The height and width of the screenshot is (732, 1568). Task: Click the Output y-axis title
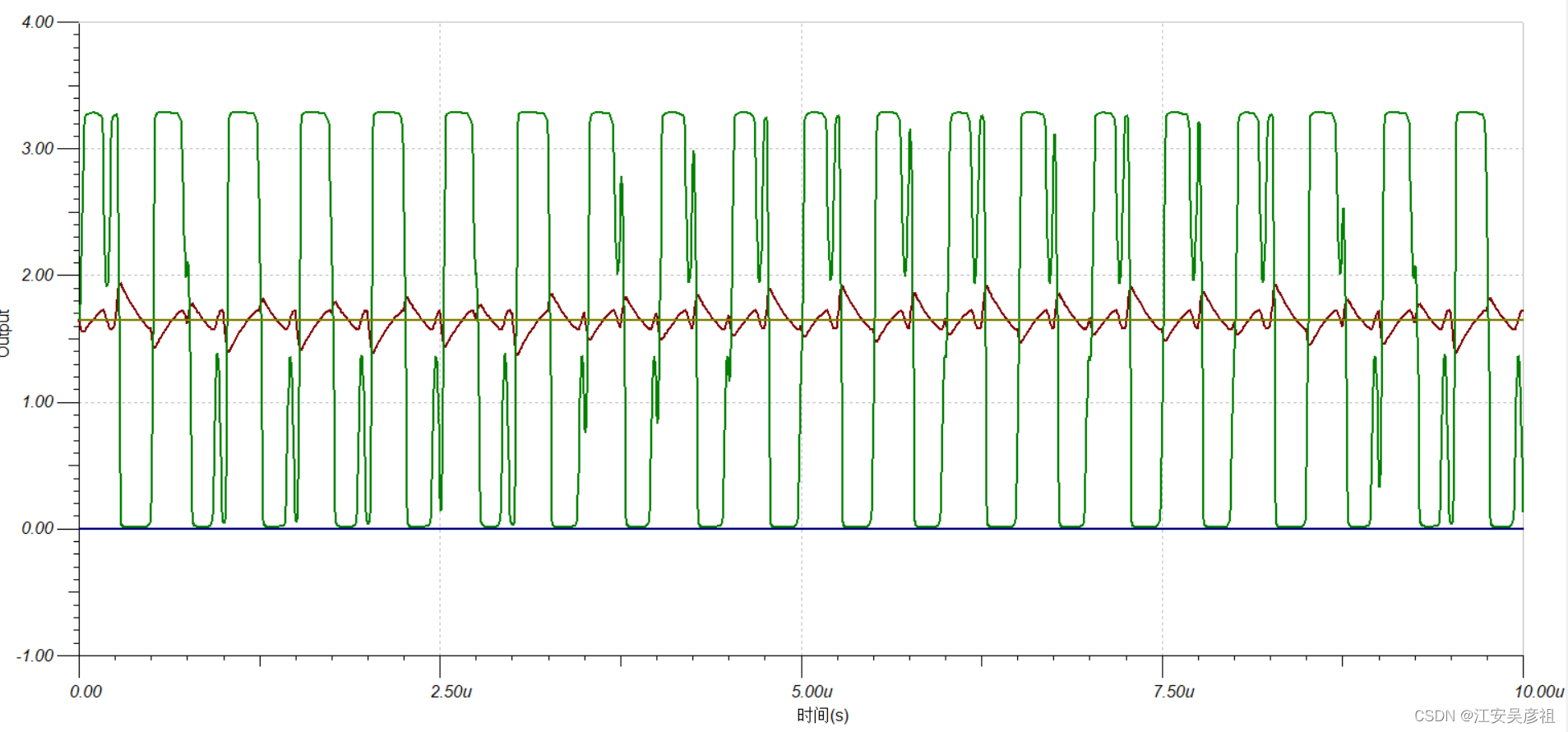(x=4, y=332)
